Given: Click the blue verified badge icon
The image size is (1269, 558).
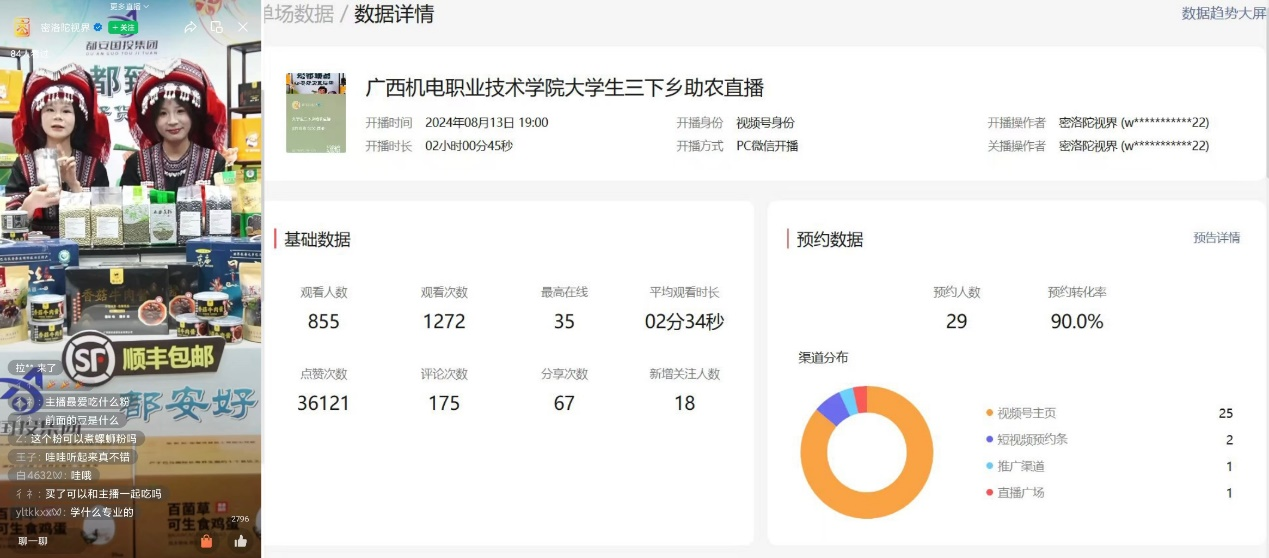Looking at the screenshot, I should tap(98, 28).
